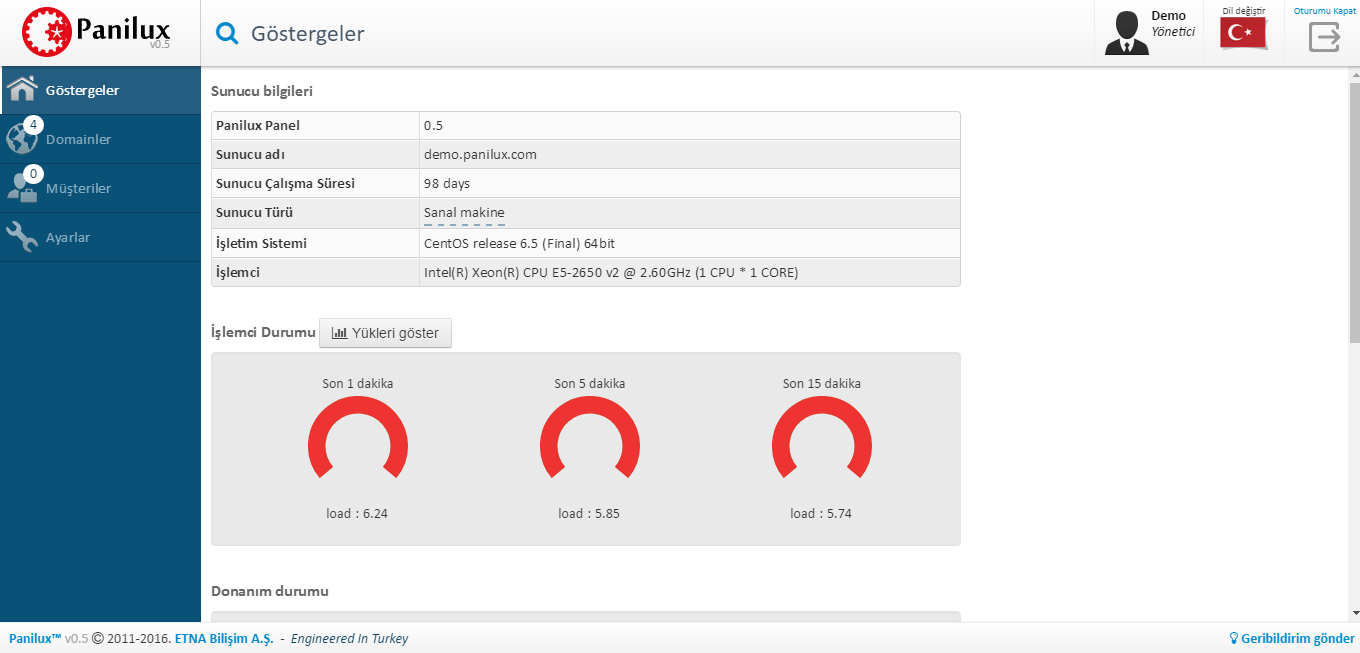1360x653 pixels.
Task: Click the Demo user avatar icon
Action: (1126, 34)
